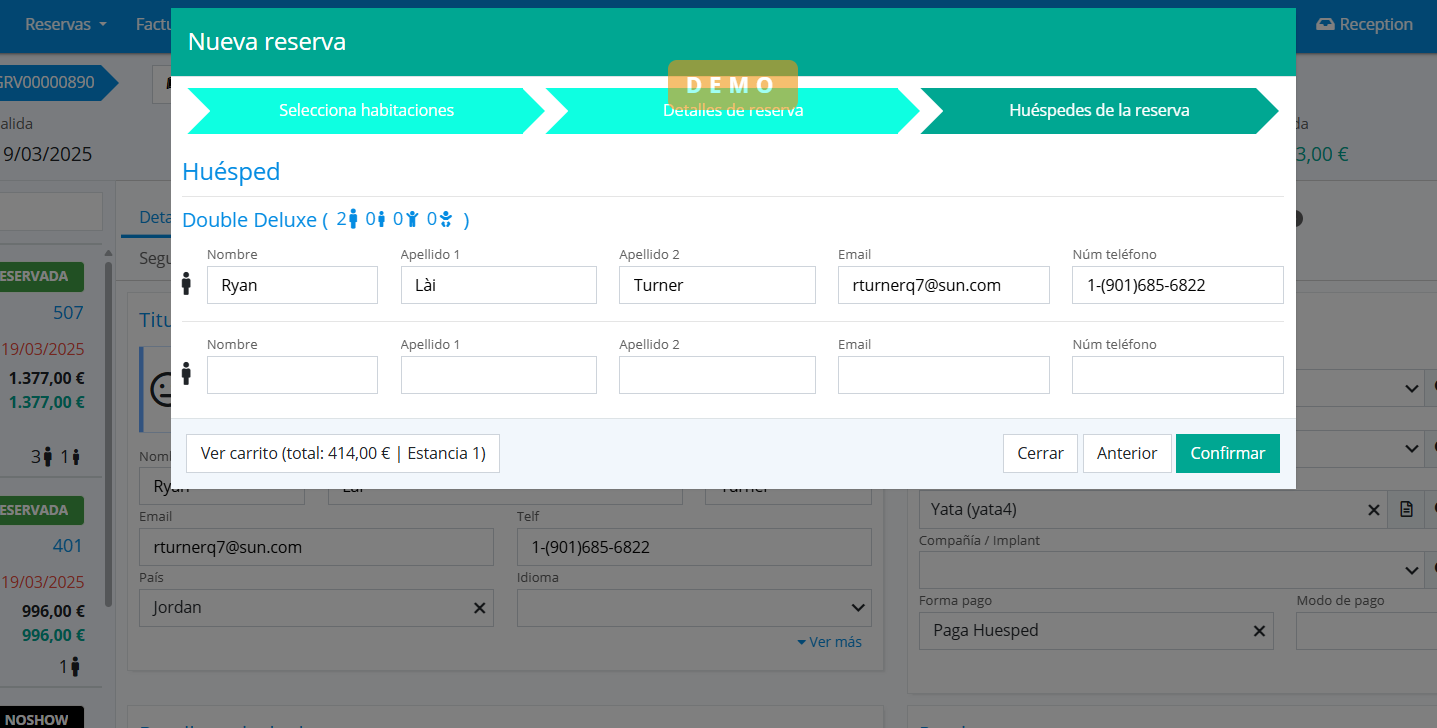Close the dialog using Cerrar

click(x=1040, y=453)
